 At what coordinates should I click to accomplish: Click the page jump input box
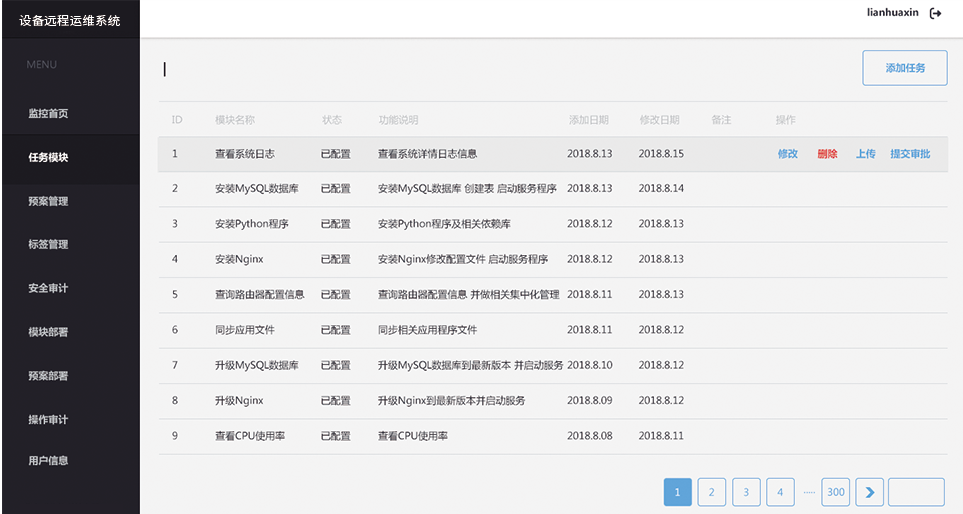pos(915,492)
